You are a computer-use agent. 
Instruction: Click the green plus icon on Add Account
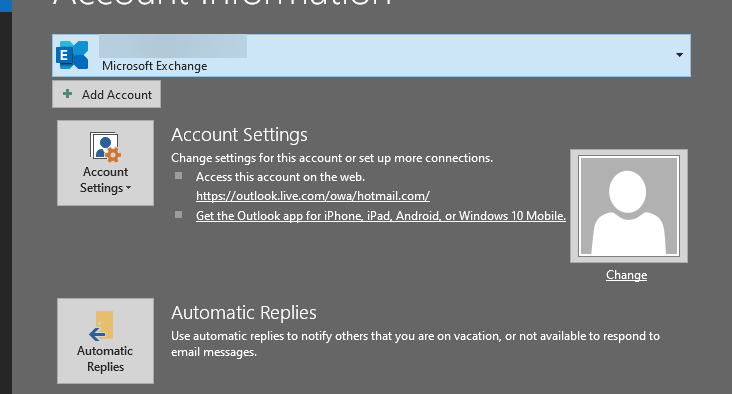(x=68, y=94)
